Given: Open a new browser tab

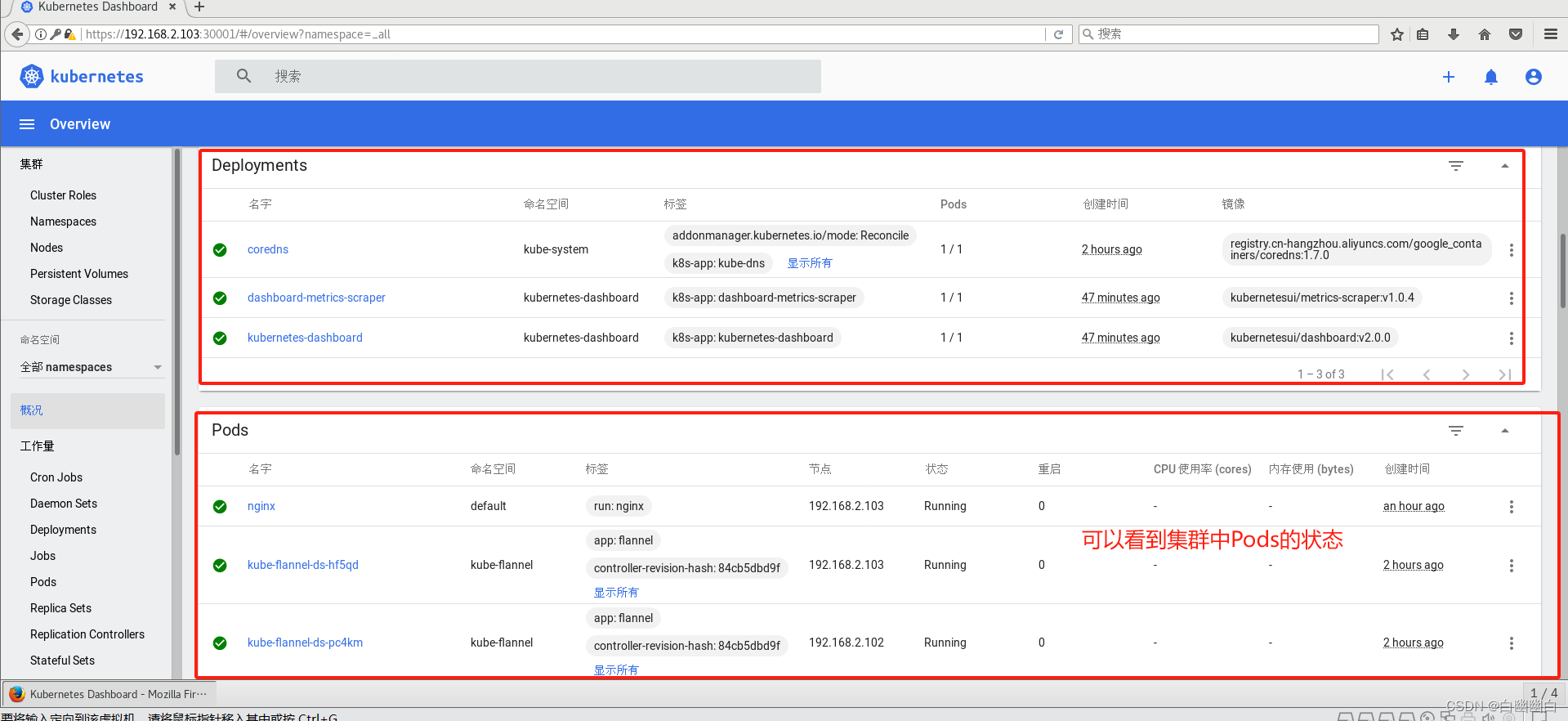Looking at the screenshot, I should click(x=199, y=7).
